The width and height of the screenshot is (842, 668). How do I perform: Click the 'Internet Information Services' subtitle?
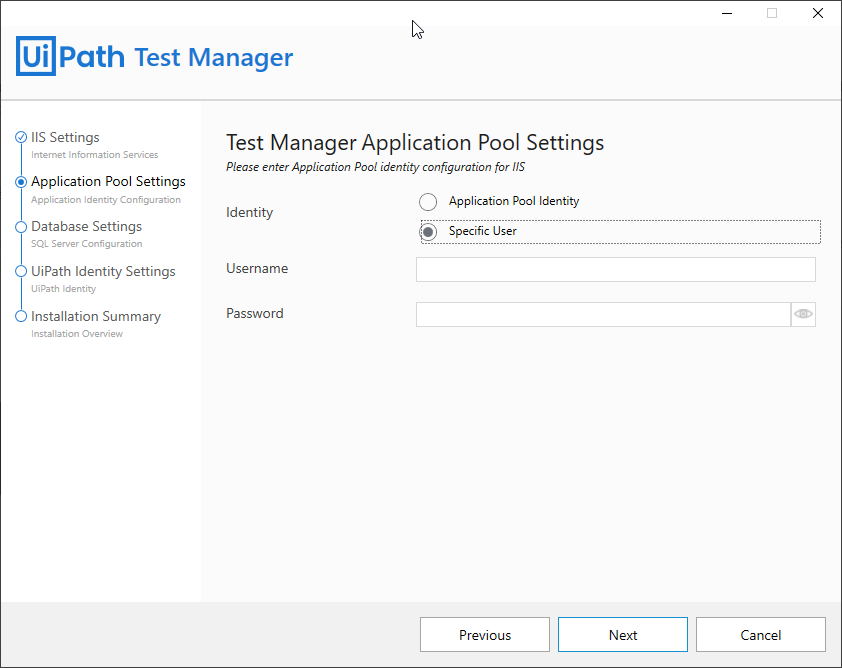point(95,155)
